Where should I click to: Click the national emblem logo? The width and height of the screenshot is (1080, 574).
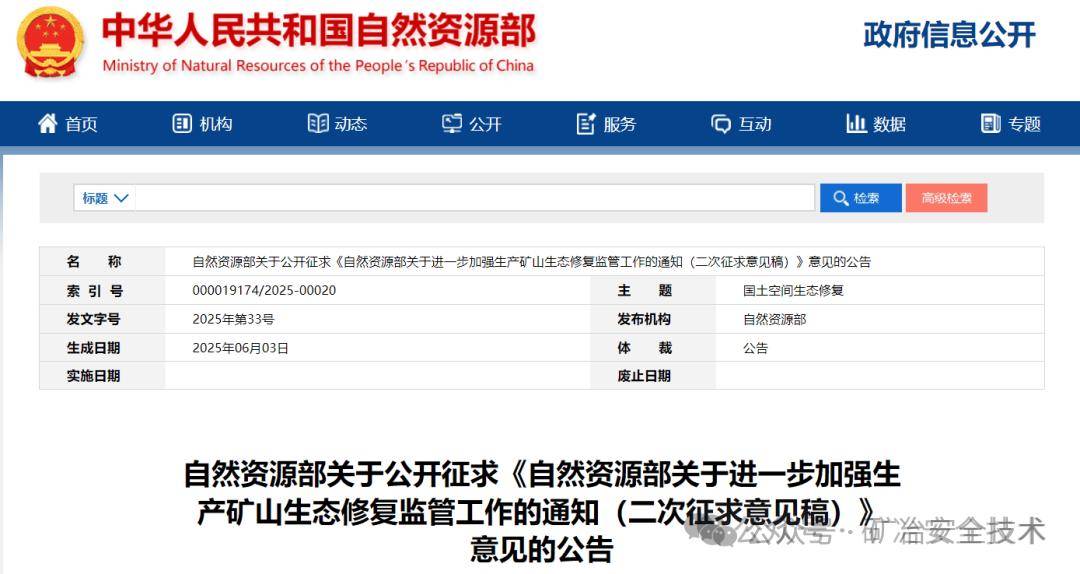50,43
